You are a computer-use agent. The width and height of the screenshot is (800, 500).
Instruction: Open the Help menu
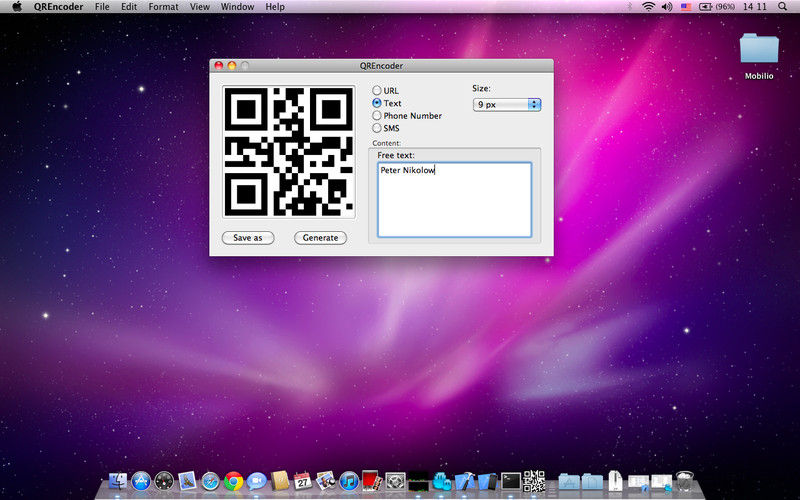pyautogui.click(x=275, y=7)
